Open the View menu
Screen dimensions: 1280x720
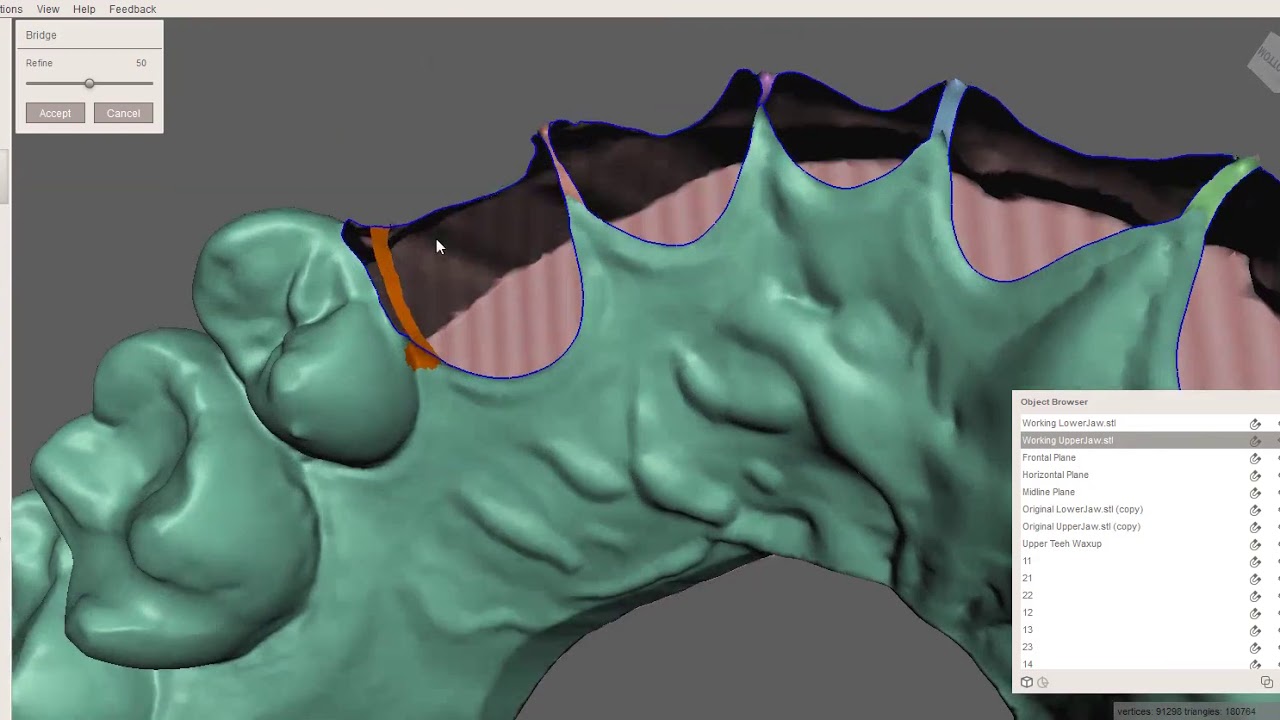tap(48, 9)
